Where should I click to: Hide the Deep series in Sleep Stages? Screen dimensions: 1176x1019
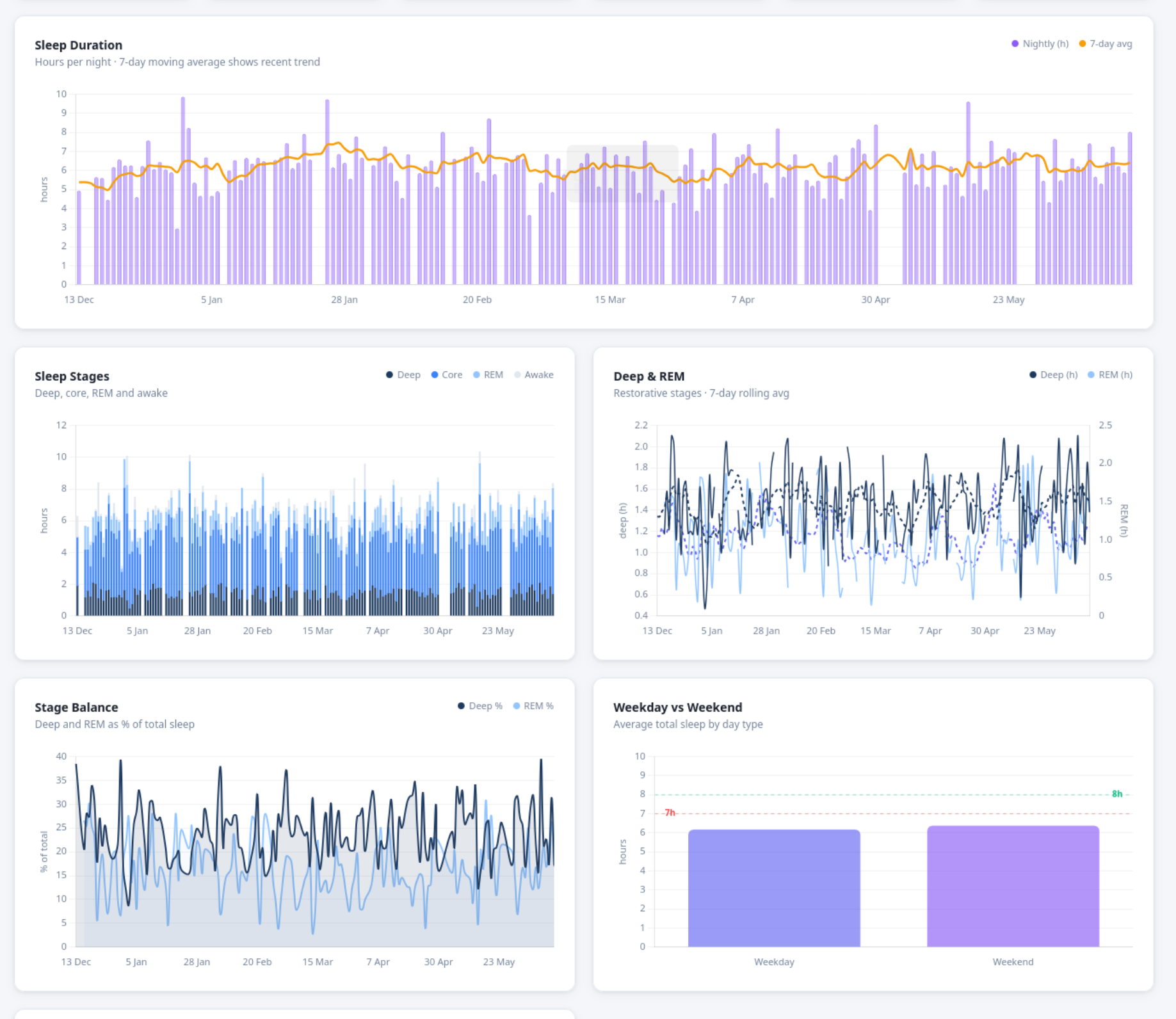point(403,374)
